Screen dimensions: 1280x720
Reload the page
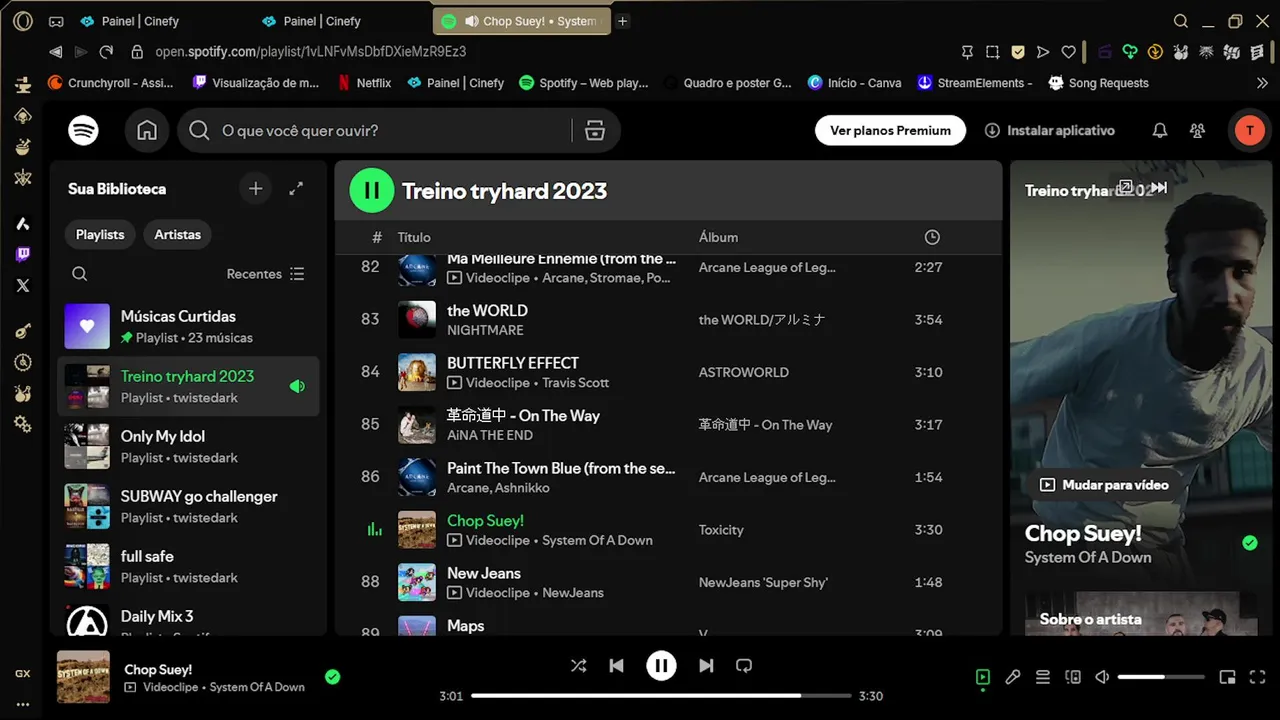(106, 52)
